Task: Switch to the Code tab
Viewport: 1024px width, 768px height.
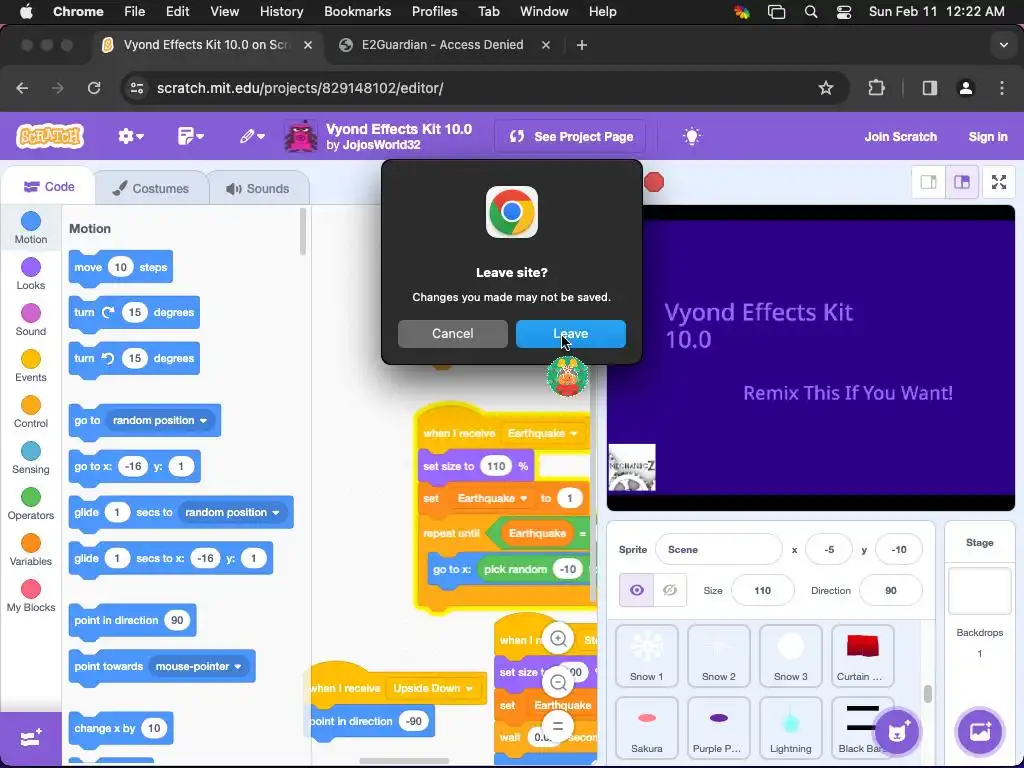Action: tap(49, 187)
